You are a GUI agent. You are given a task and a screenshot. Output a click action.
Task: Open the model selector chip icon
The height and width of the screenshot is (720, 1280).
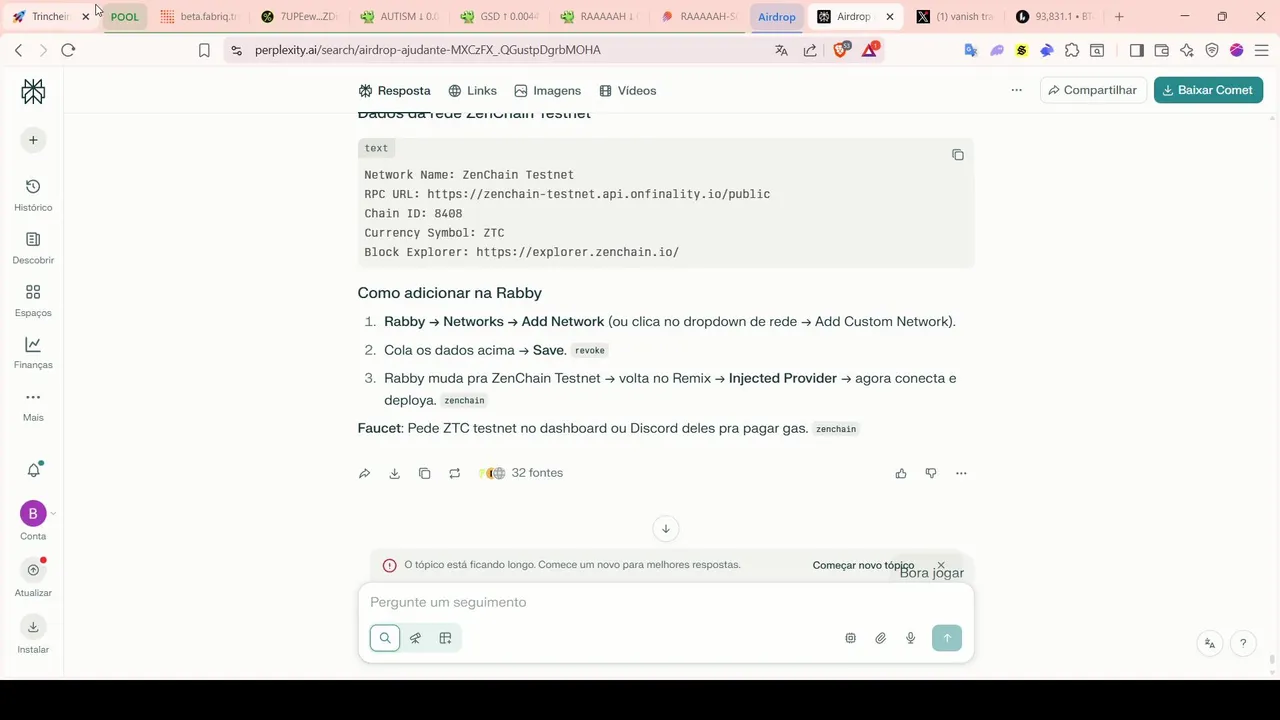coord(850,638)
